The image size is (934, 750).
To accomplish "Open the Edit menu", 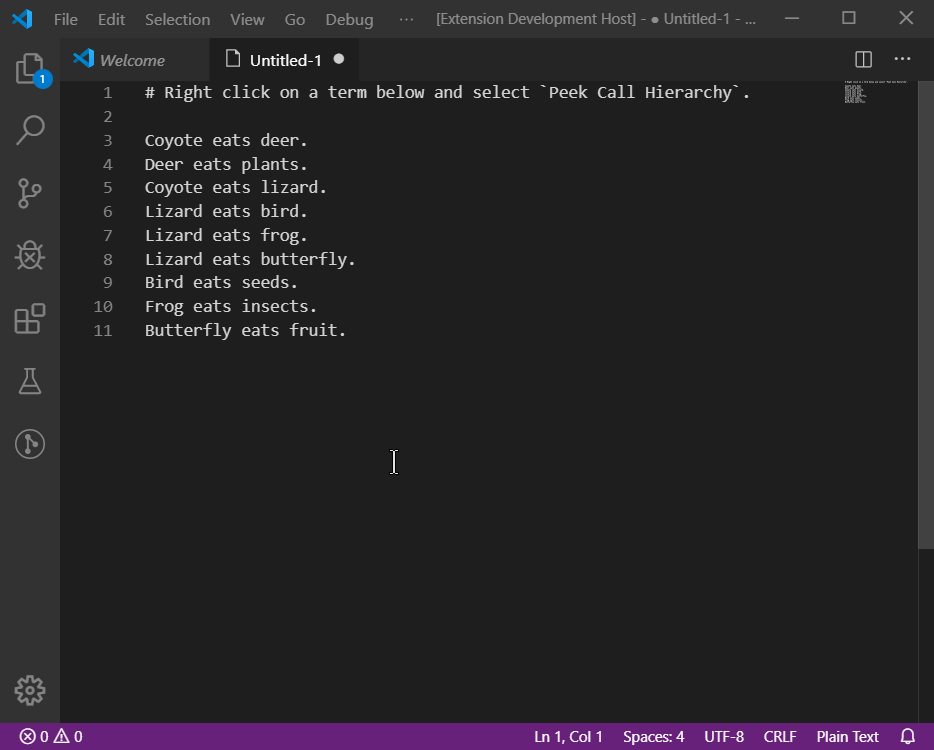I will click(x=111, y=19).
